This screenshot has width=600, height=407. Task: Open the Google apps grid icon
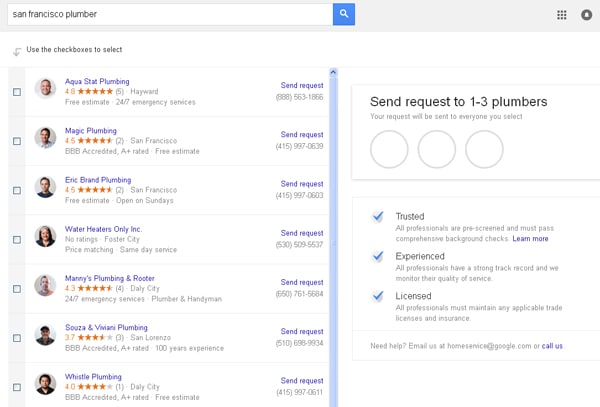(561, 15)
